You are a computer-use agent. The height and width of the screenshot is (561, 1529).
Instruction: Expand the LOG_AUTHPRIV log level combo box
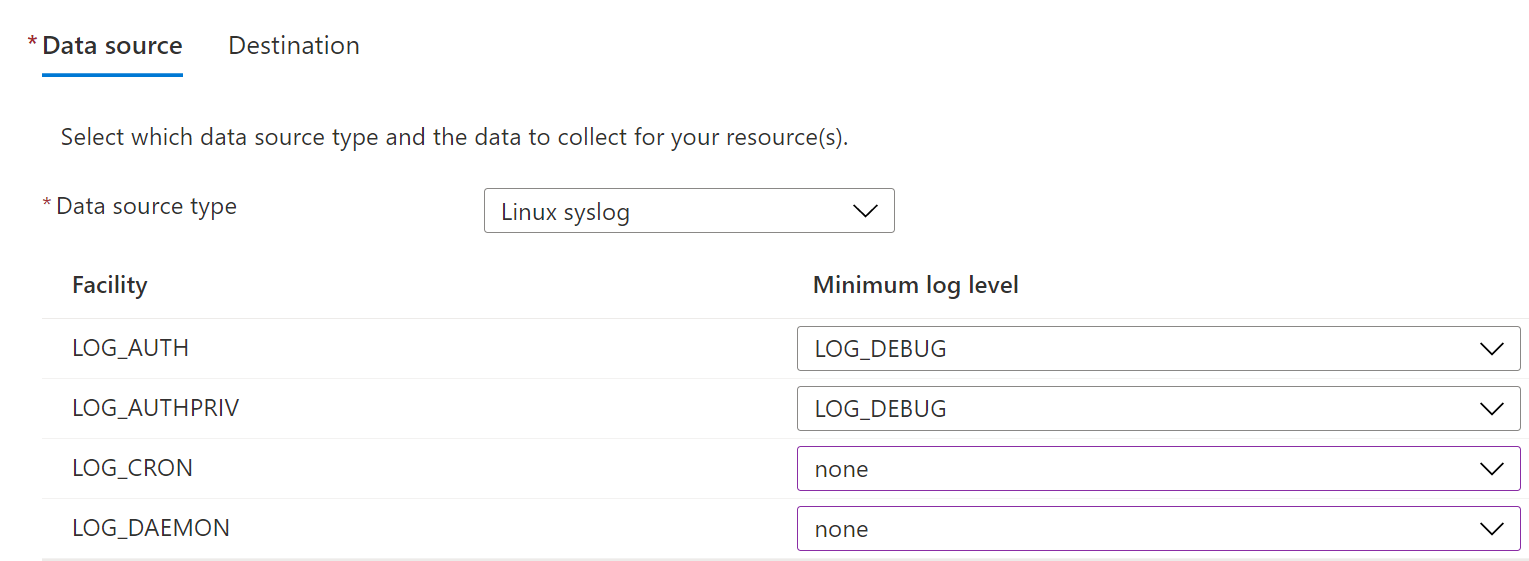click(x=1157, y=409)
